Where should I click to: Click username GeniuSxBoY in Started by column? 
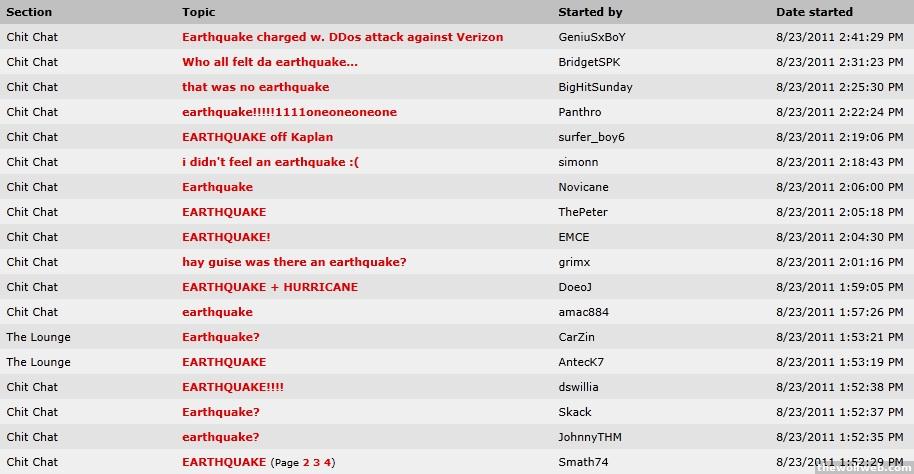coord(592,37)
